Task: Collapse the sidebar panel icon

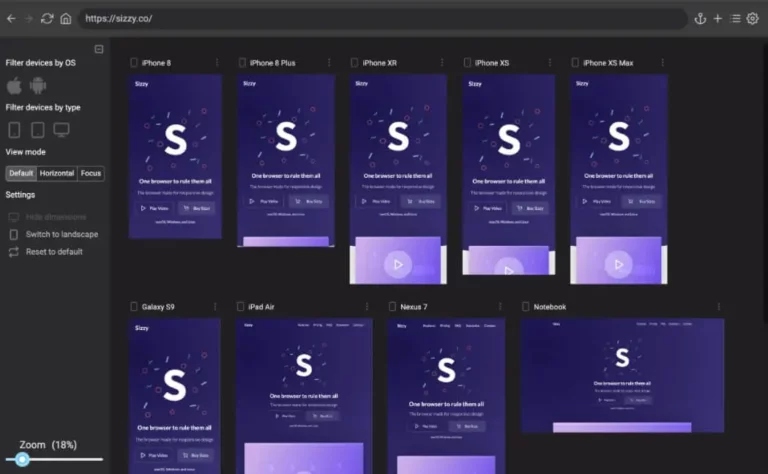Action: click(x=99, y=49)
